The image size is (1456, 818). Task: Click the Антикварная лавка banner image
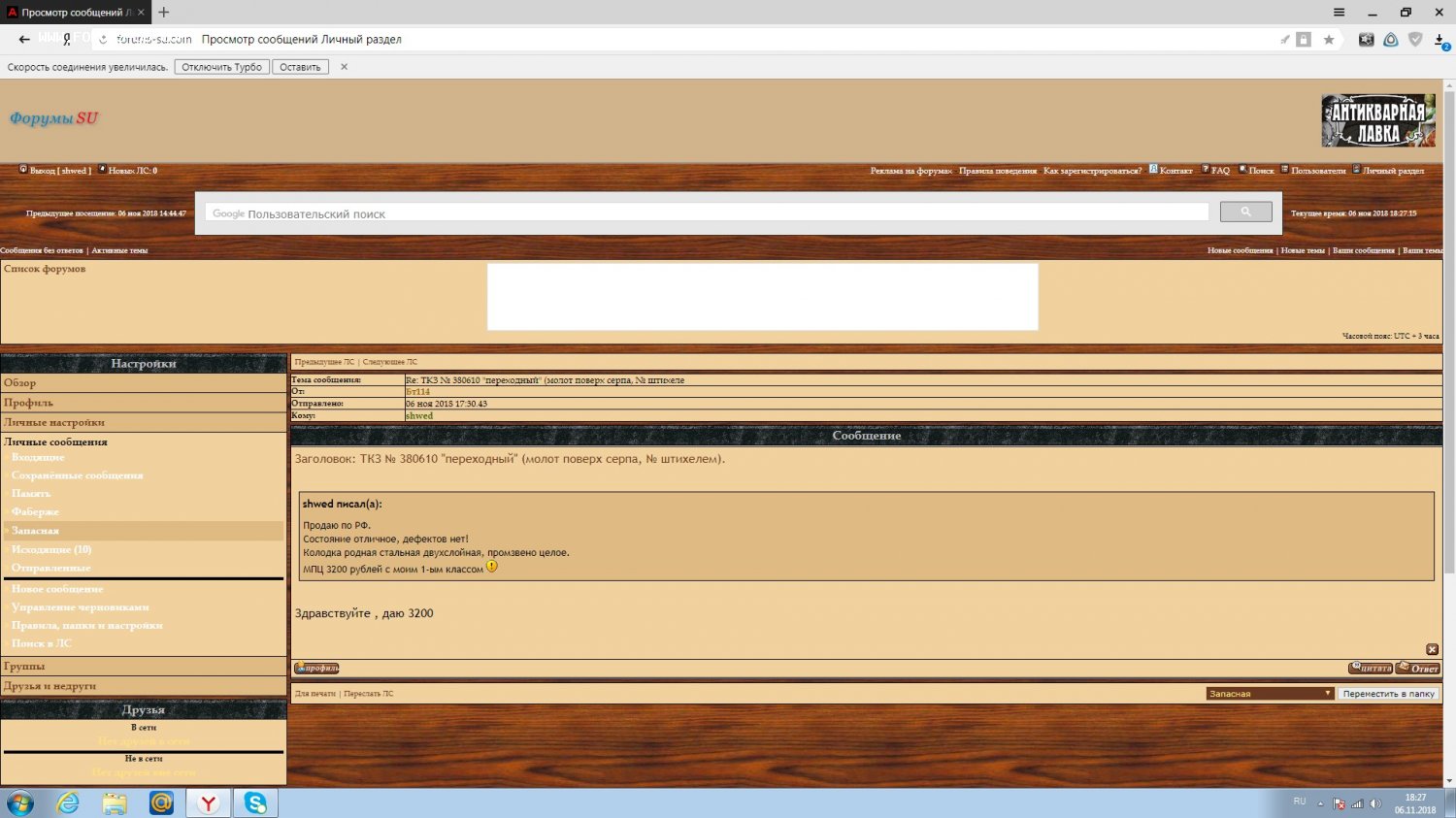pos(1377,120)
